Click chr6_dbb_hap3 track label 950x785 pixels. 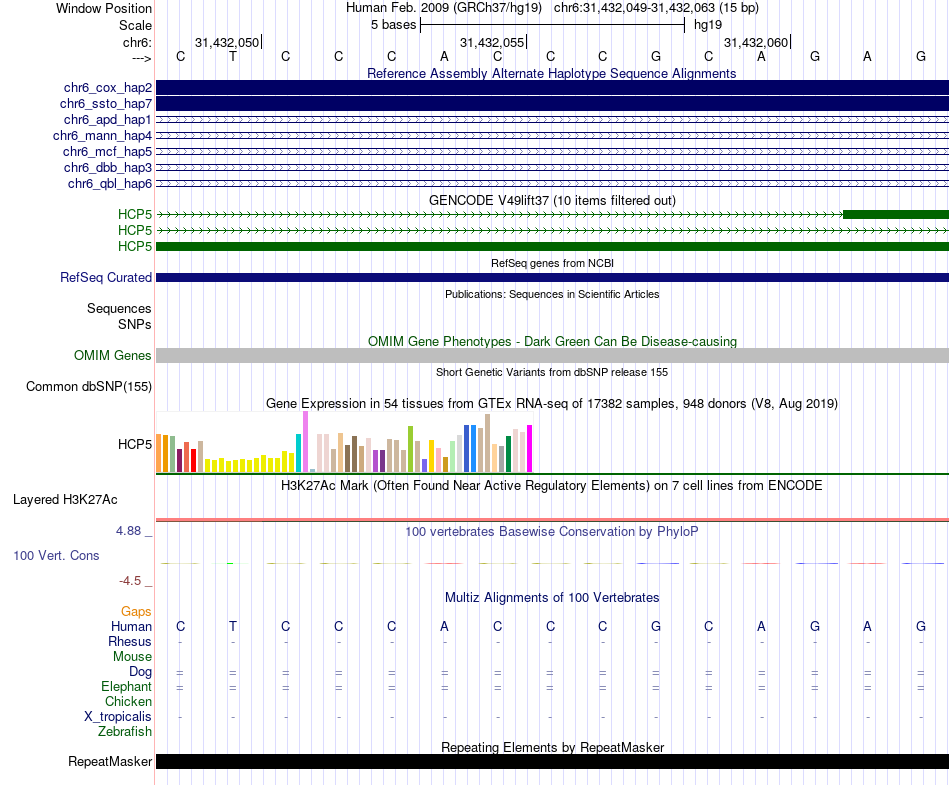click(x=108, y=167)
